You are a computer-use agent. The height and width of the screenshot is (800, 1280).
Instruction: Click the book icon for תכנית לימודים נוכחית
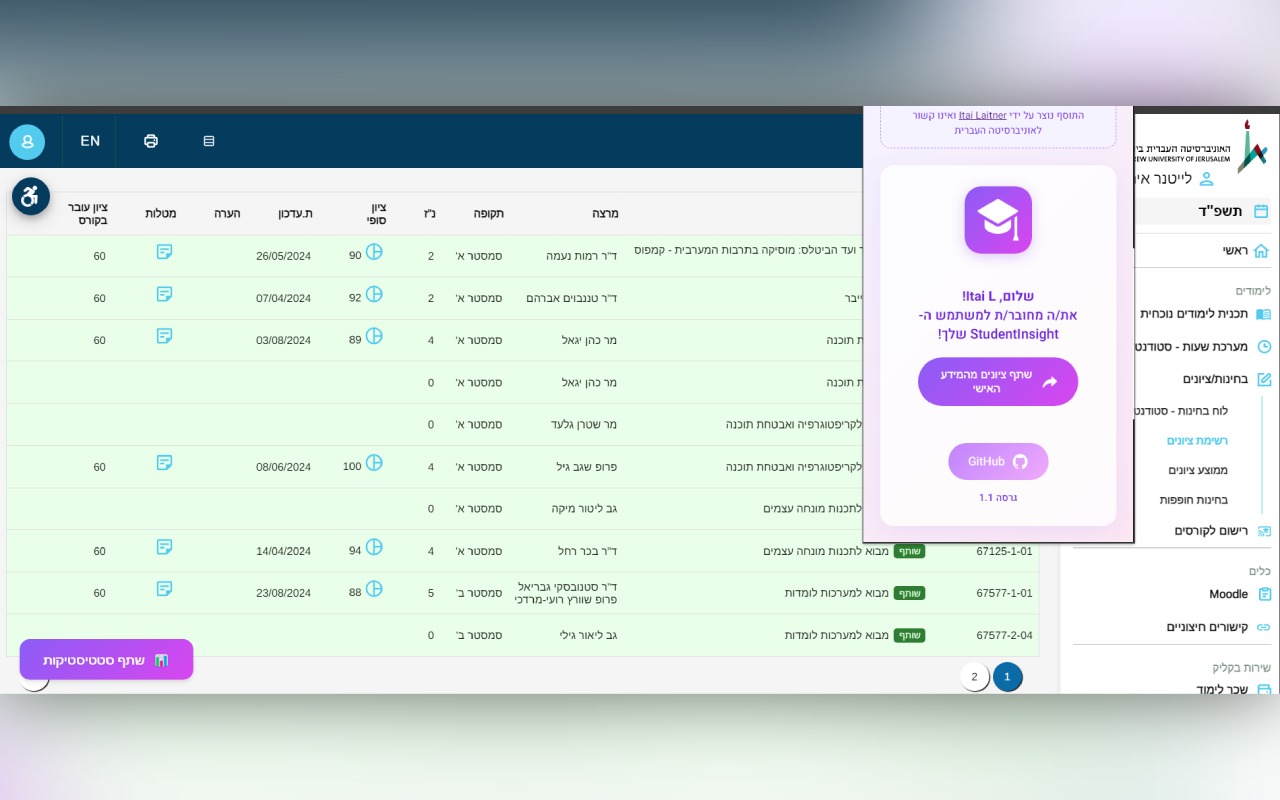[1264, 314]
